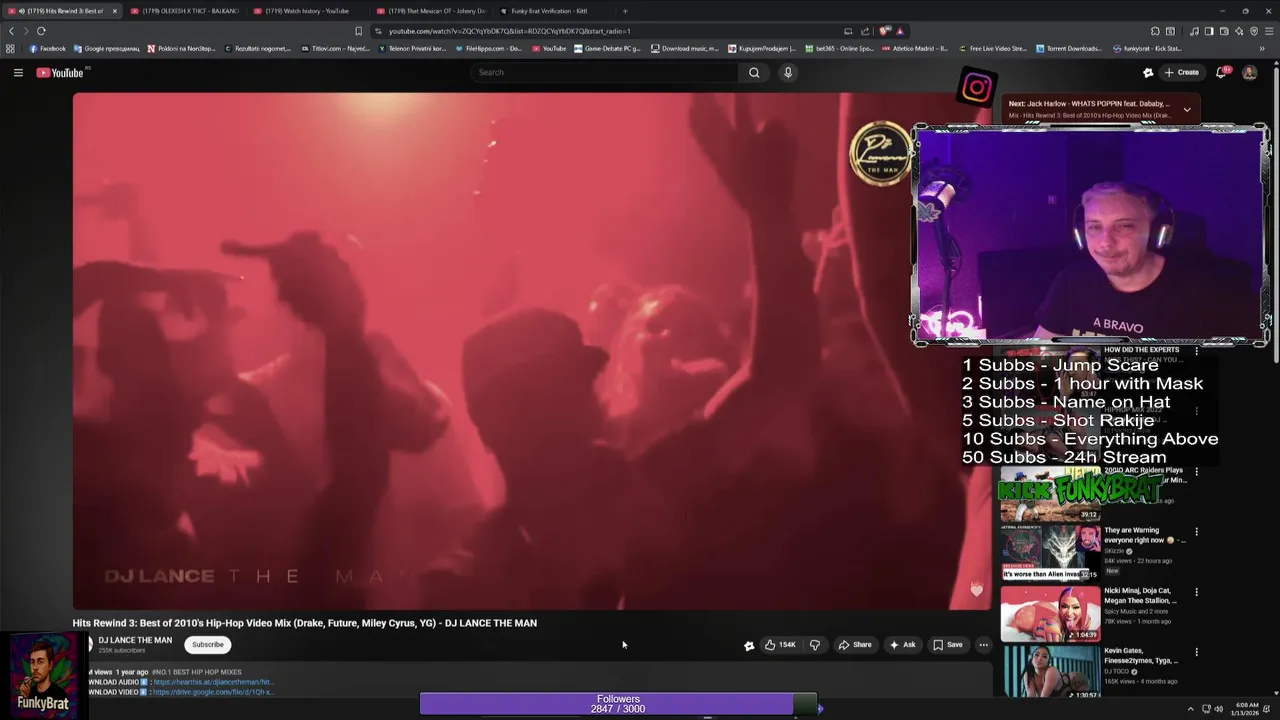
Task: Open the YouTube hamburger guide menu
Action: click(18, 72)
